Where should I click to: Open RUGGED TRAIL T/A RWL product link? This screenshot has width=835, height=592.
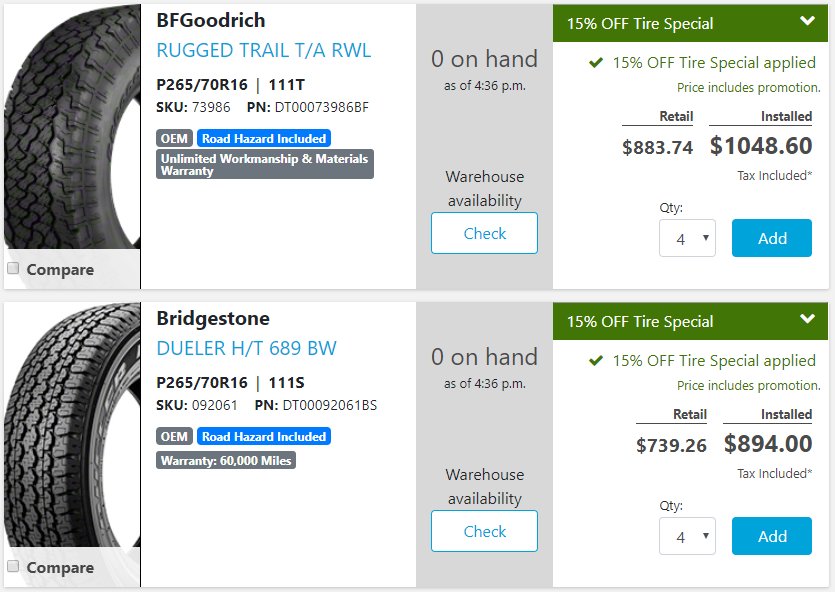[264, 50]
